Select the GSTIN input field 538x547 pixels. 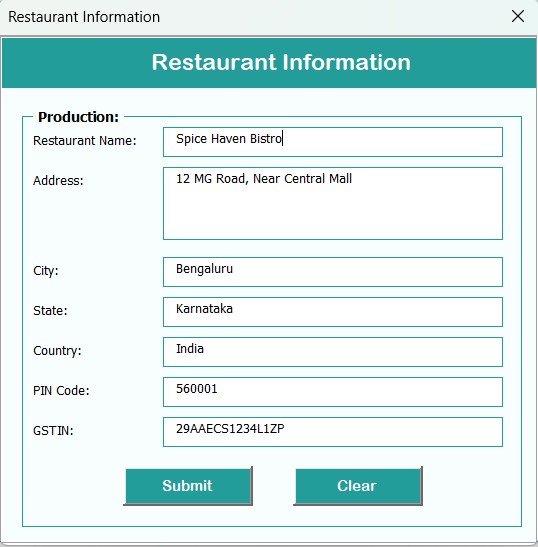click(332, 432)
